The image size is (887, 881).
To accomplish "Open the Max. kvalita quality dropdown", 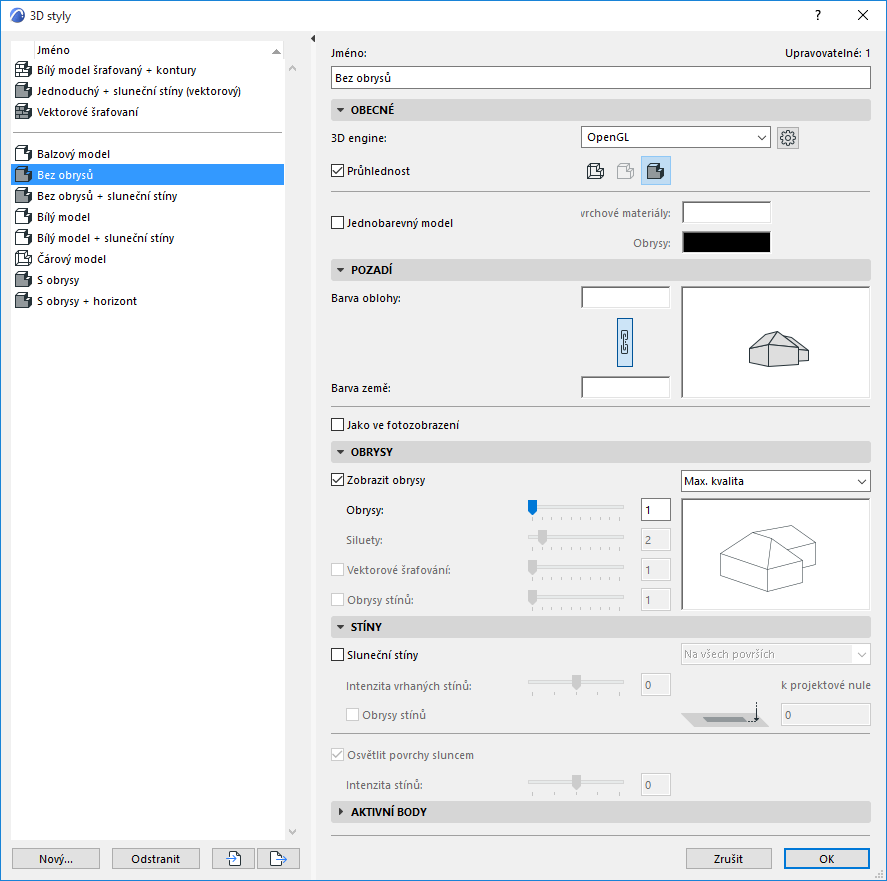I will (x=776, y=481).
